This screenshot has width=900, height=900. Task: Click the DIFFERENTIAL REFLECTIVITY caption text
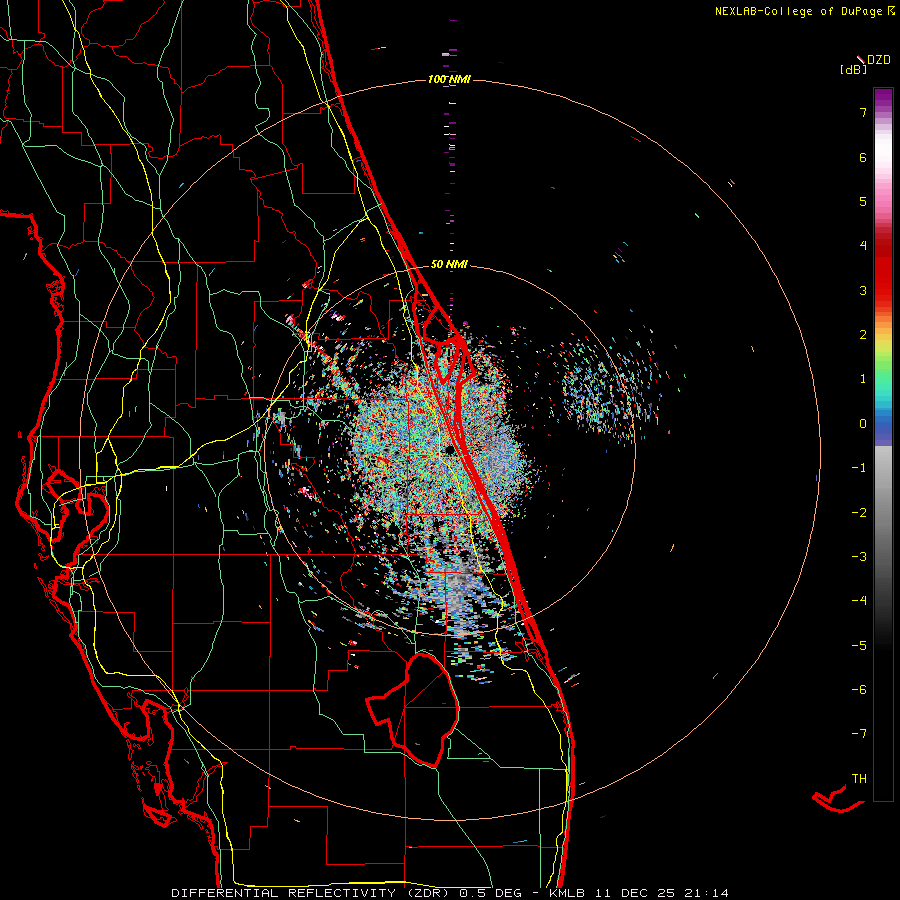point(284,893)
